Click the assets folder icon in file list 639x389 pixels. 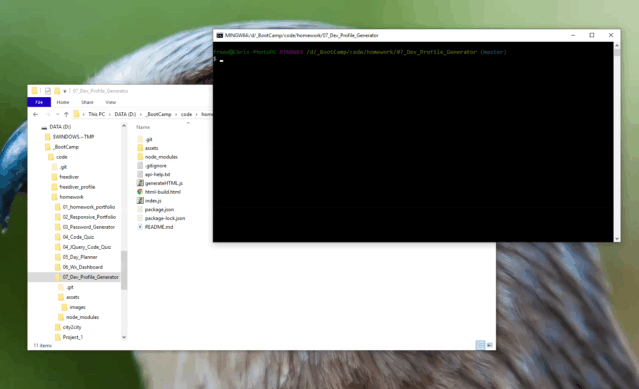pyautogui.click(x=140, y=148)
